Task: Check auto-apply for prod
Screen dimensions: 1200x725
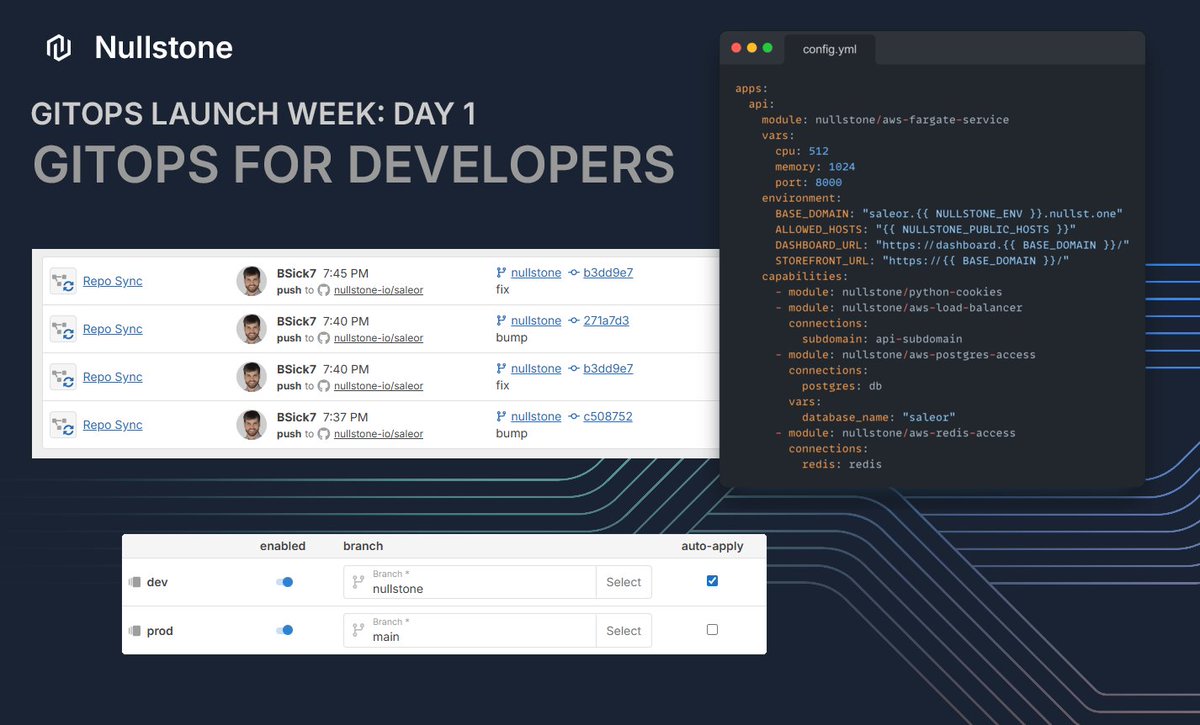Action: [x=712, y=630]
